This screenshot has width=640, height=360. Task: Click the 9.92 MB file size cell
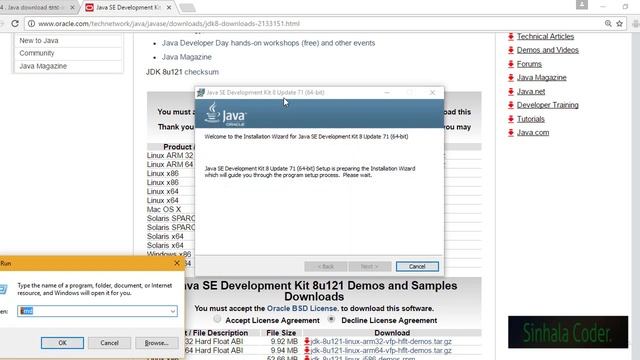click(284, 341)
